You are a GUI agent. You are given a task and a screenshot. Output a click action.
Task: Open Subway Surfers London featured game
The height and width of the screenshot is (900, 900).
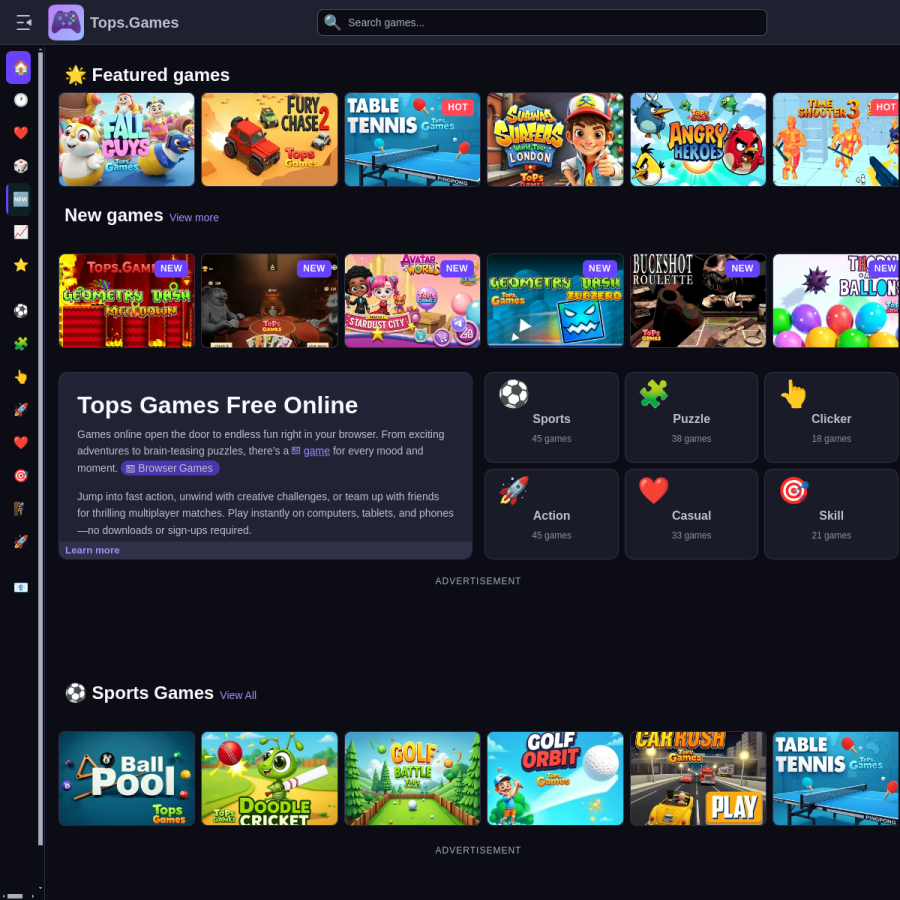pos(555,139)
